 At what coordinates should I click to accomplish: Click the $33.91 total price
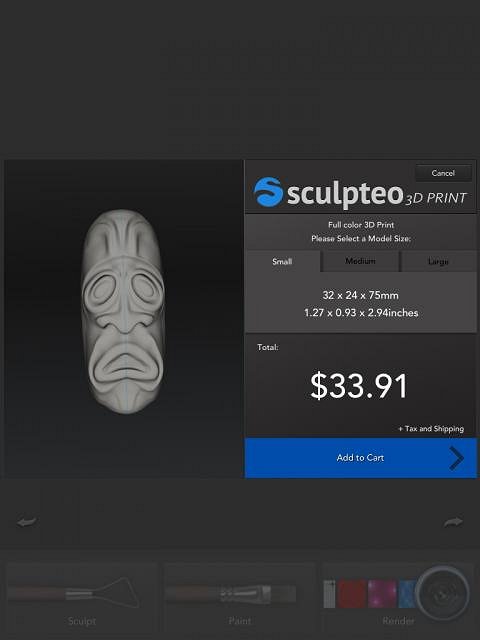coord(359,386)
